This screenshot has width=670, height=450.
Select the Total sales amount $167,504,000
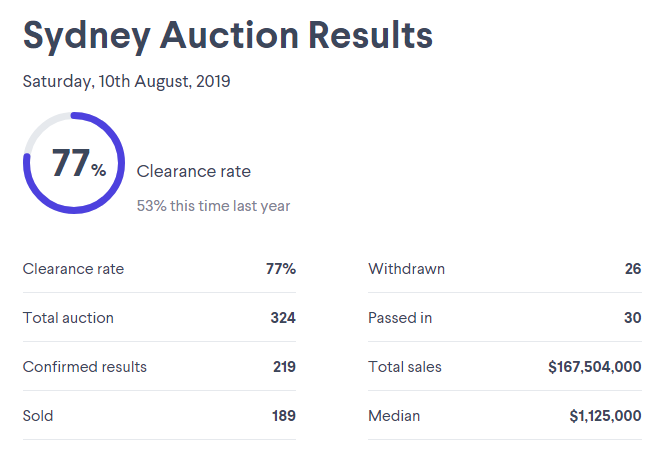[595, 367]
